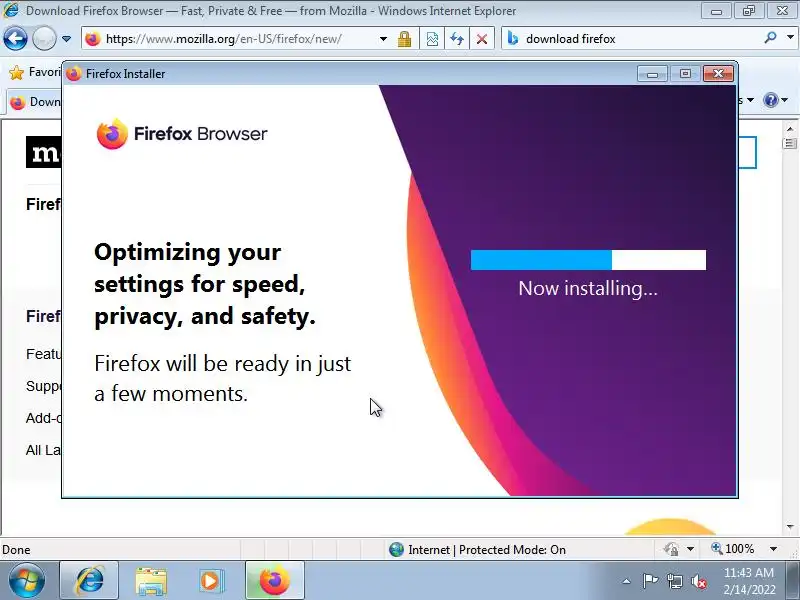Click the status bar privacy/popup icon
This screenshot has height=600, width=800.
[671, 549]
